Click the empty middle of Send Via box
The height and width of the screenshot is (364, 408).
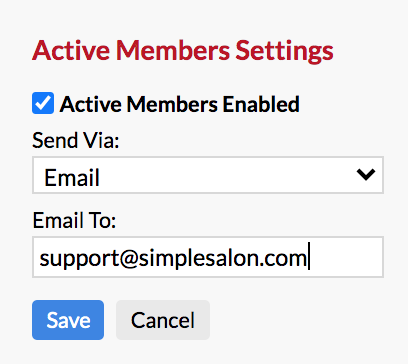(227, 175)
